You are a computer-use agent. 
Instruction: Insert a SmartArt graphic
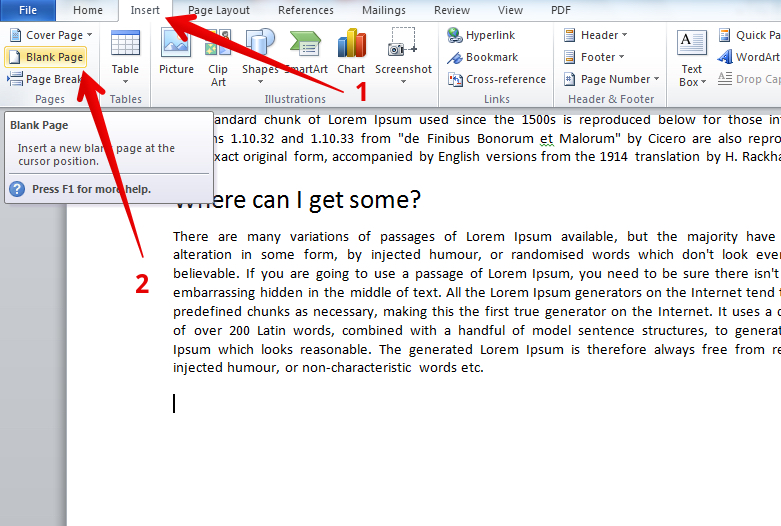click(x=306, y=52)
